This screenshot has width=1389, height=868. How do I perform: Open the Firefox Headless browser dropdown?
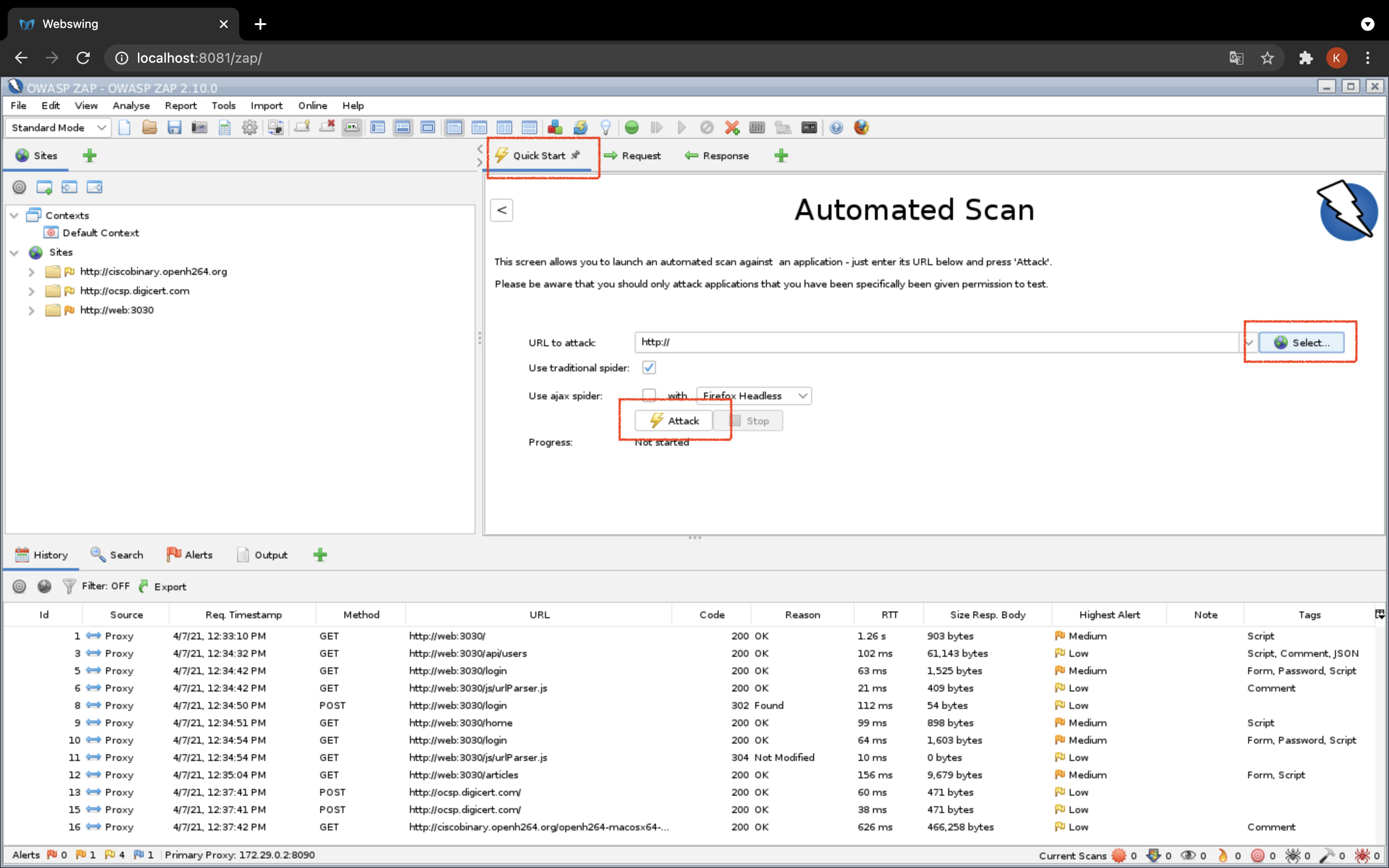point(754,395)
